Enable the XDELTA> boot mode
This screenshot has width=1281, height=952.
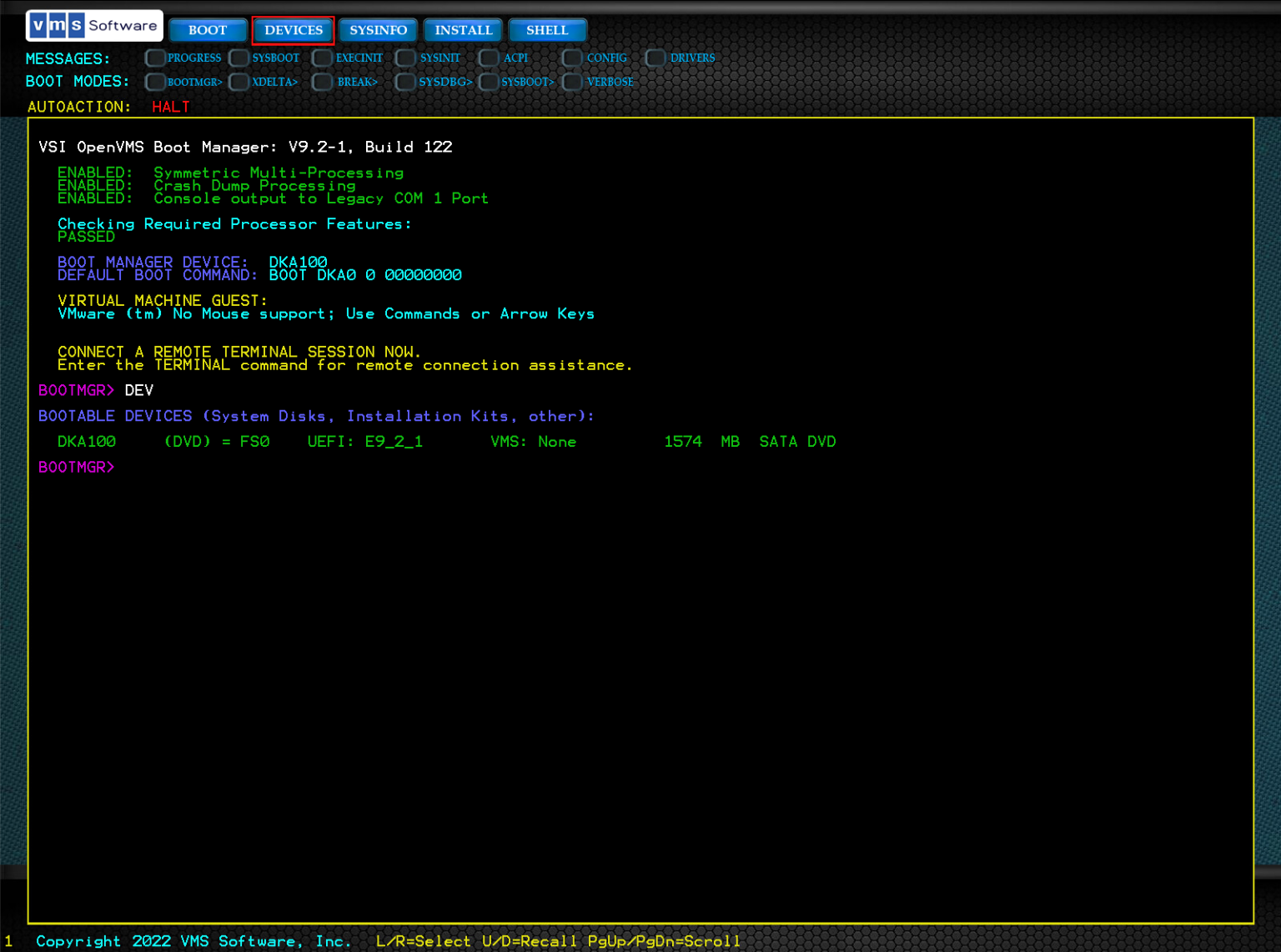coord(239,82)
